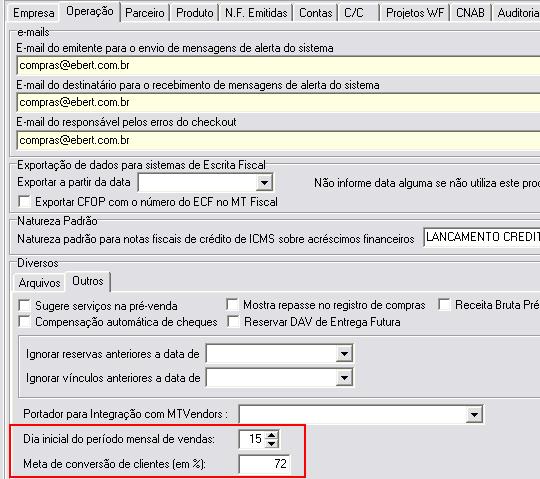Toggle Compensação automática de cheques
The image size is (540, 479).
click(x=24, y=322)
